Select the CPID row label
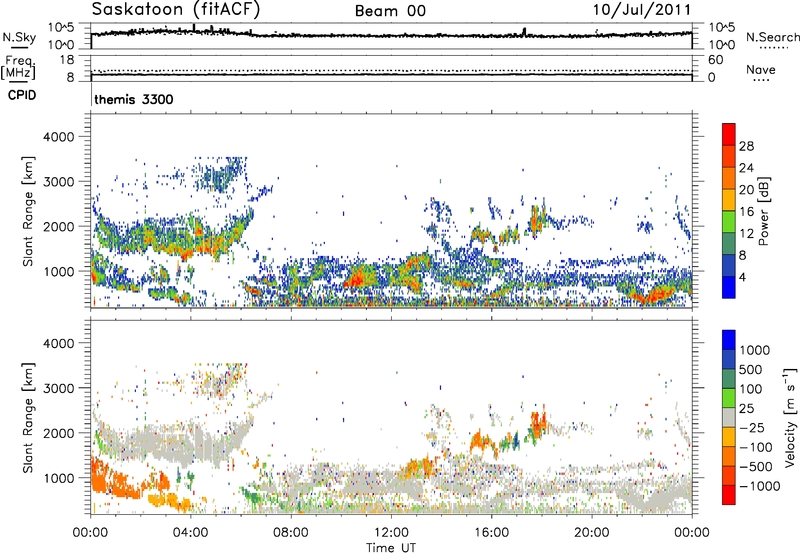This screenshot has width=800, height=554. pos(22,95)
